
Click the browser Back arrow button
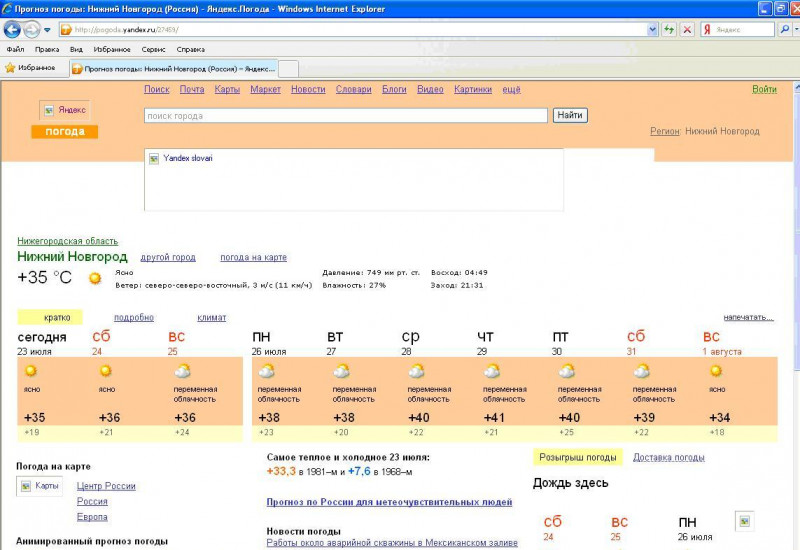pos(12,30)
